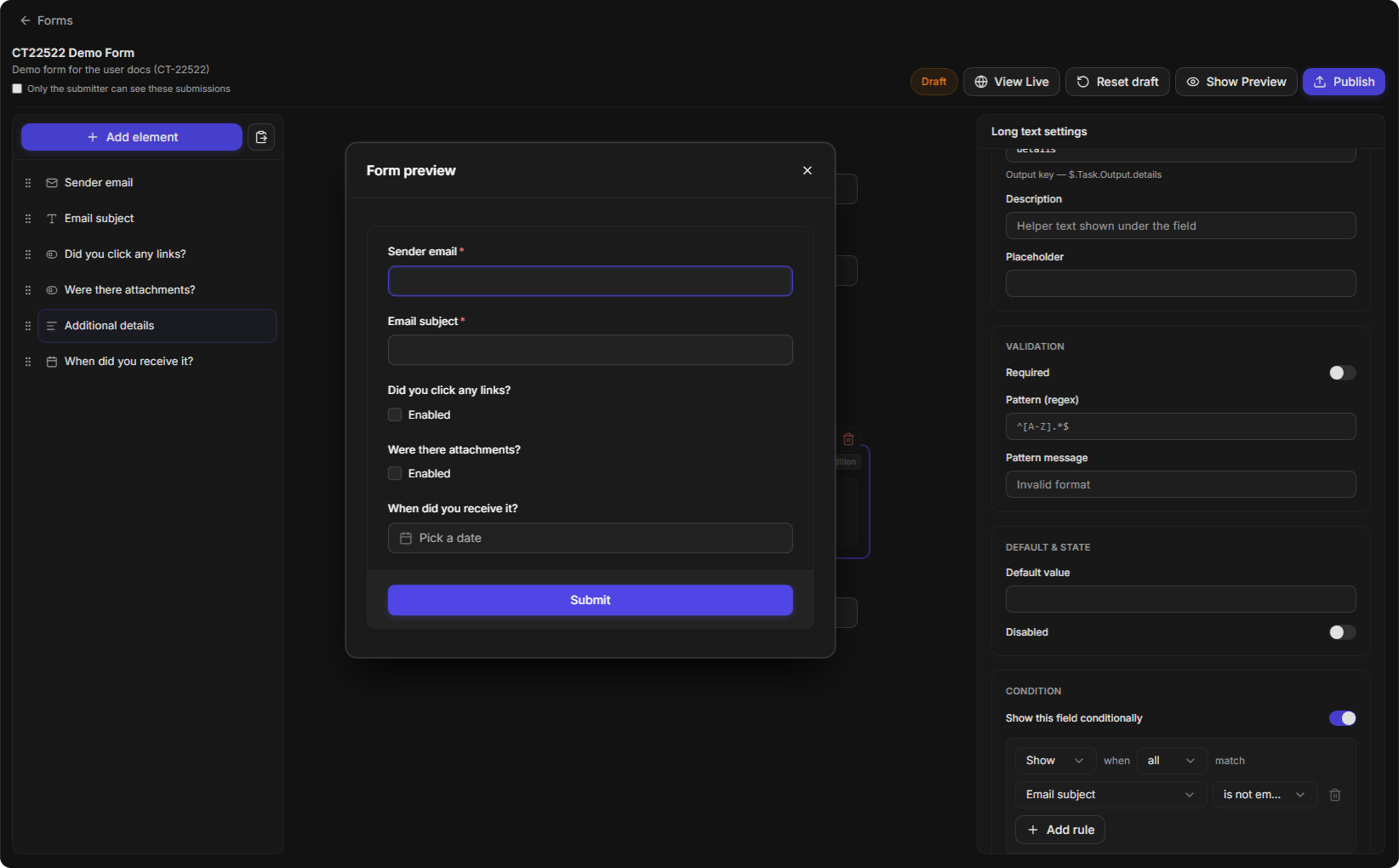Select the Additional details element

pyautogui.click(x=157, y=326)
